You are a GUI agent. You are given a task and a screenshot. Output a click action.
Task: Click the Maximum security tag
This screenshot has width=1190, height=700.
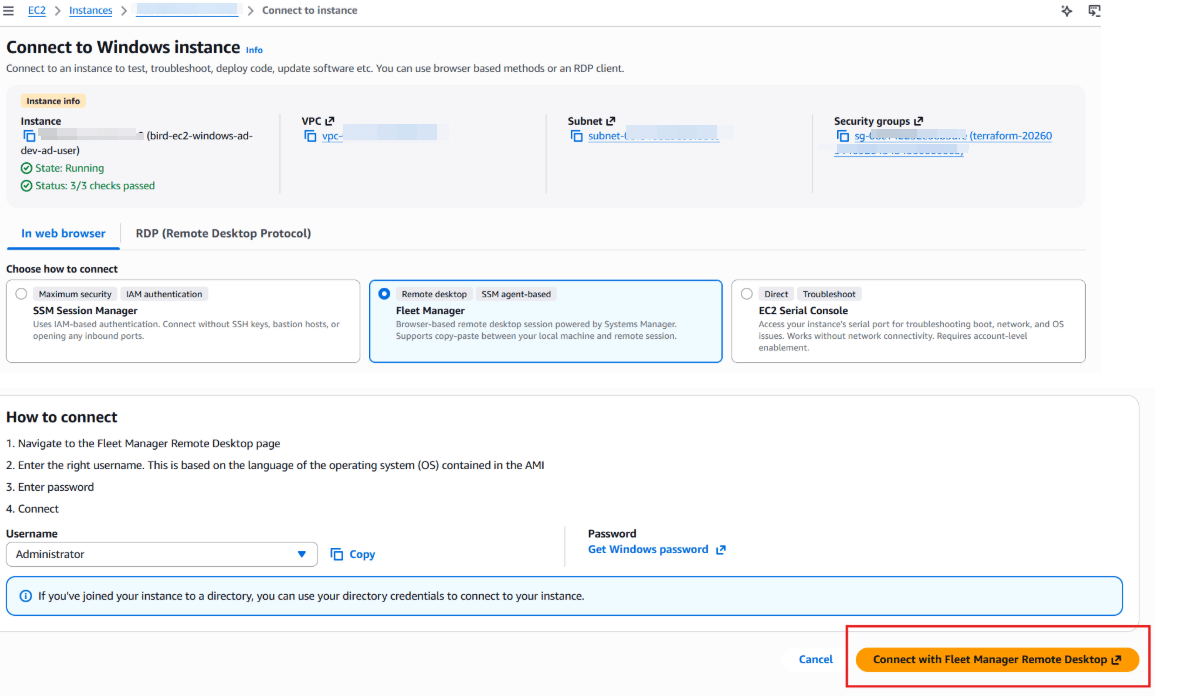click(x=75, y=295)
